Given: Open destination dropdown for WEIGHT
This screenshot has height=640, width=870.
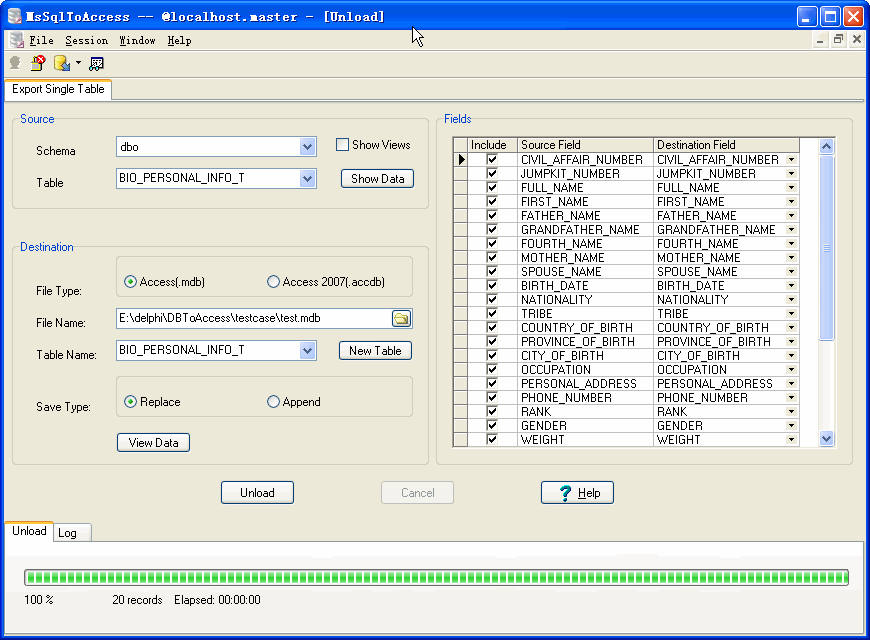Looking at the screenshot, I should [792, 440].
